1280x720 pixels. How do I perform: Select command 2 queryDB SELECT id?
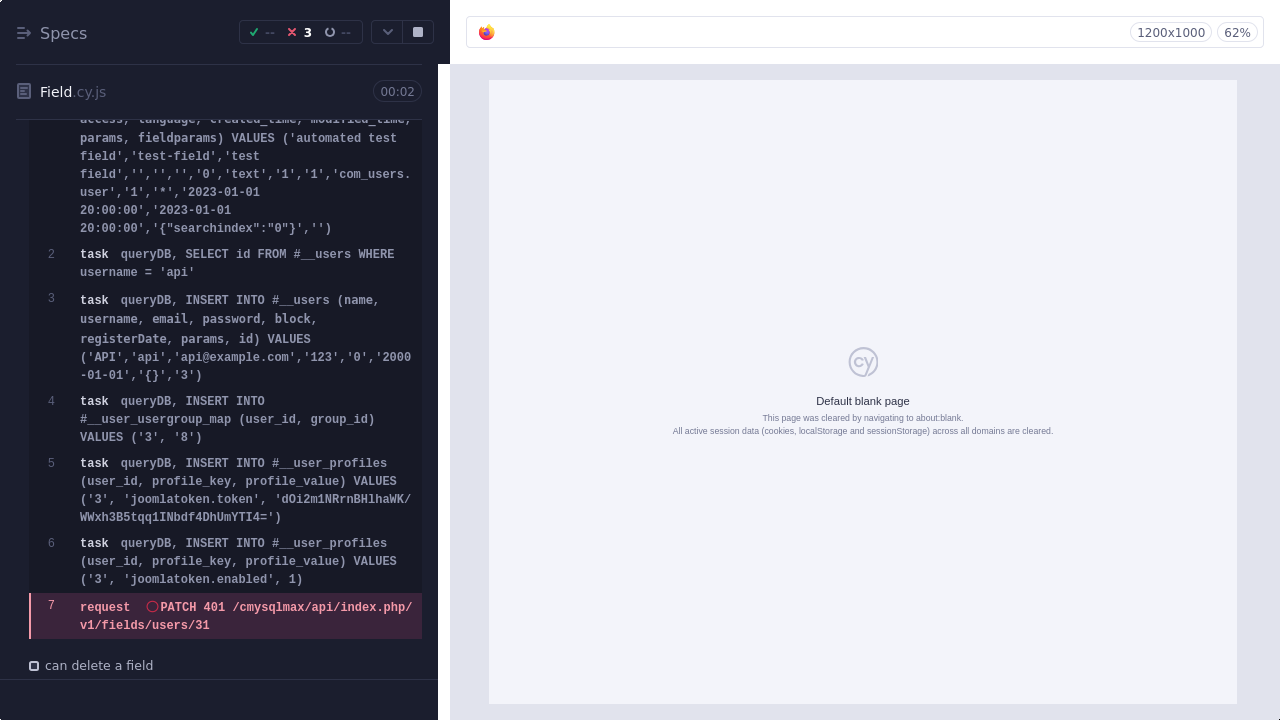226,263
